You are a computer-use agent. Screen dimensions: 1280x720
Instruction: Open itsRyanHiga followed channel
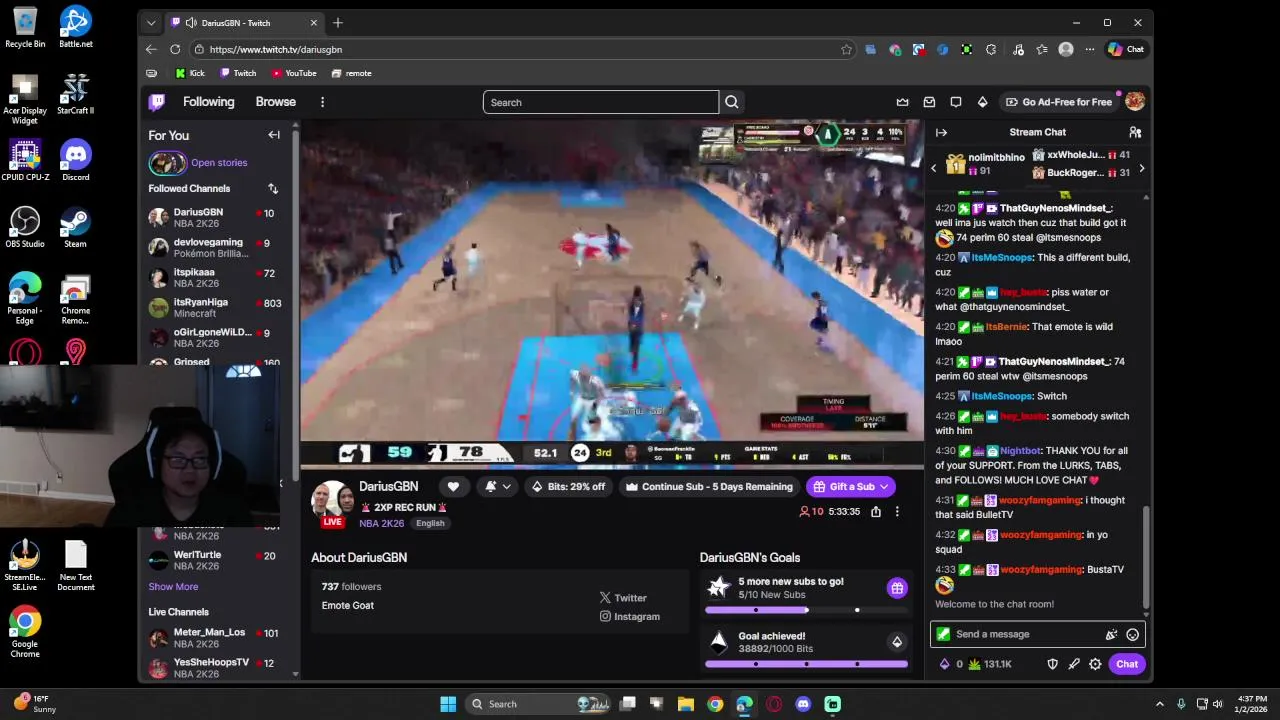click(215, 308)
